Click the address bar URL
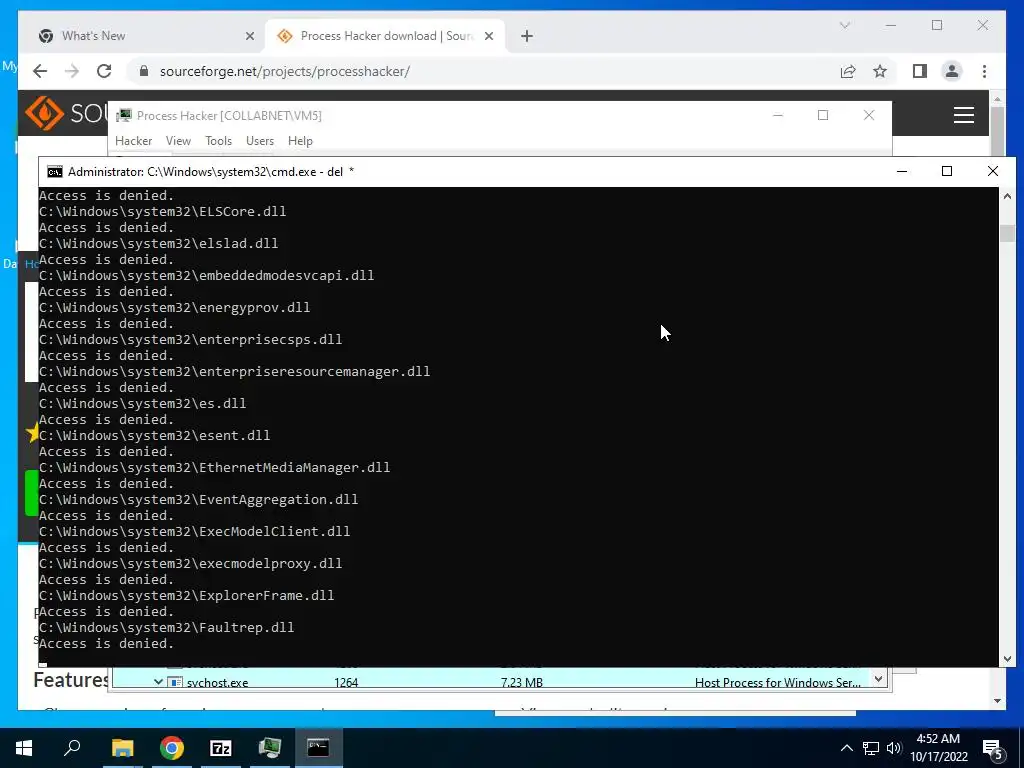The height and width of the screenshot is (768, 1024). pyautogui.click(x=285, y=71)
